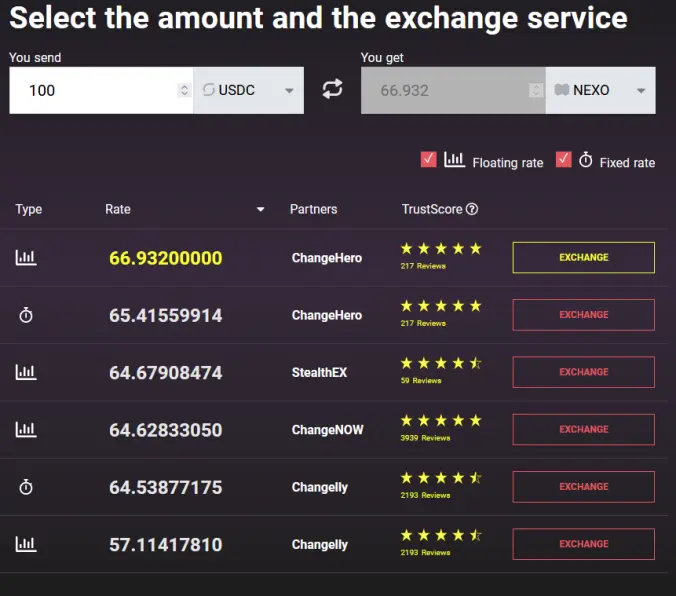This screenshot has width=676, height=596.
Task: Uncheck the Floating rate checkbox
Action: (429, 160)
